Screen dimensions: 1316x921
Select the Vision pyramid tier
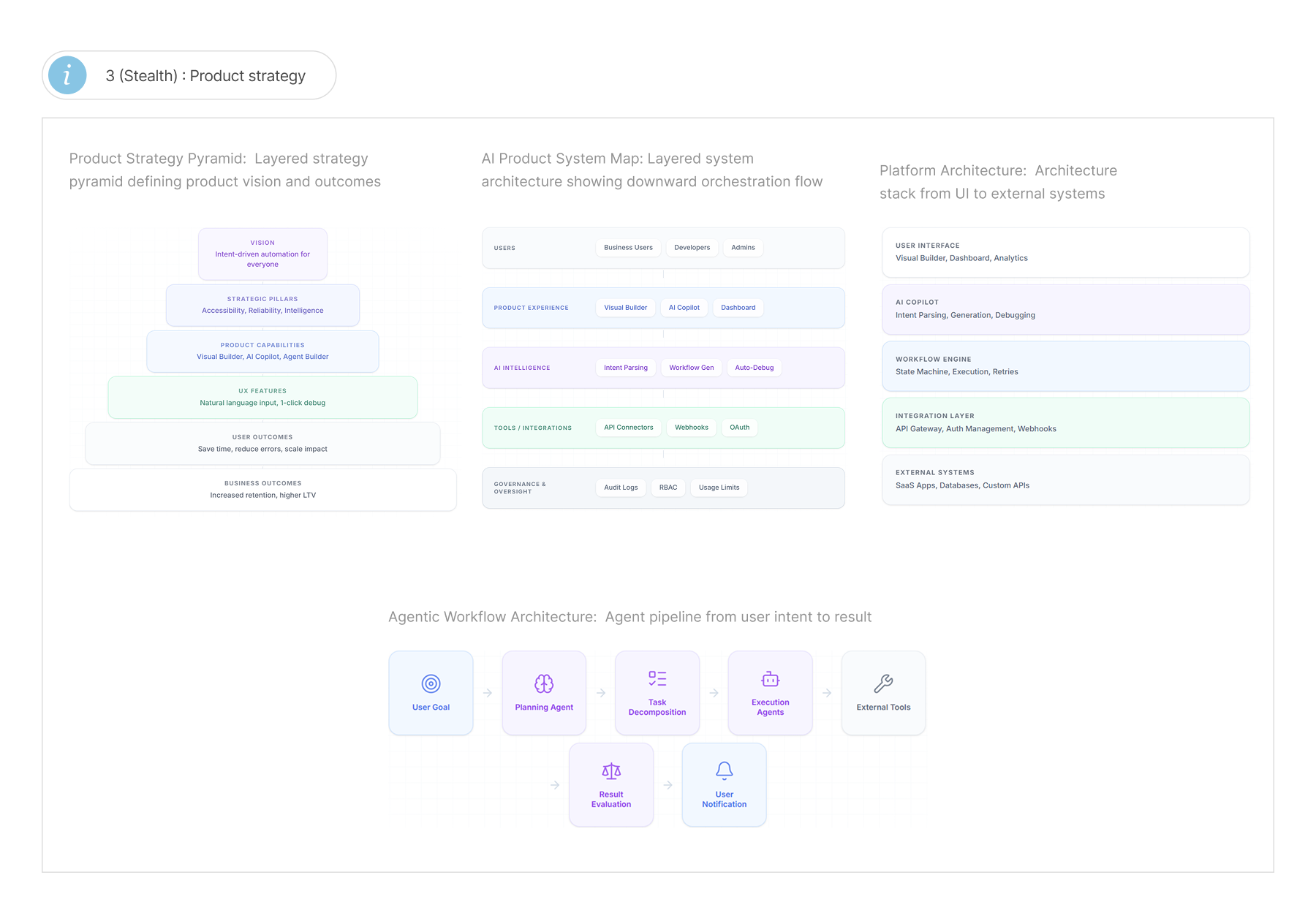[262, 254]
